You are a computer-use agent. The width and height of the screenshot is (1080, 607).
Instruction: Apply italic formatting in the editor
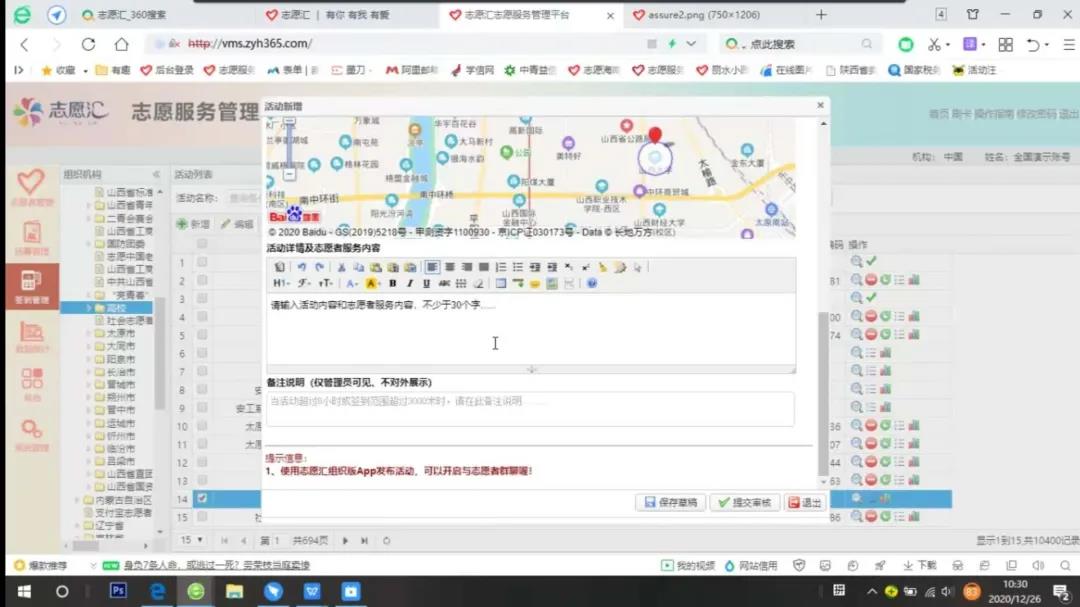(410, 283)
